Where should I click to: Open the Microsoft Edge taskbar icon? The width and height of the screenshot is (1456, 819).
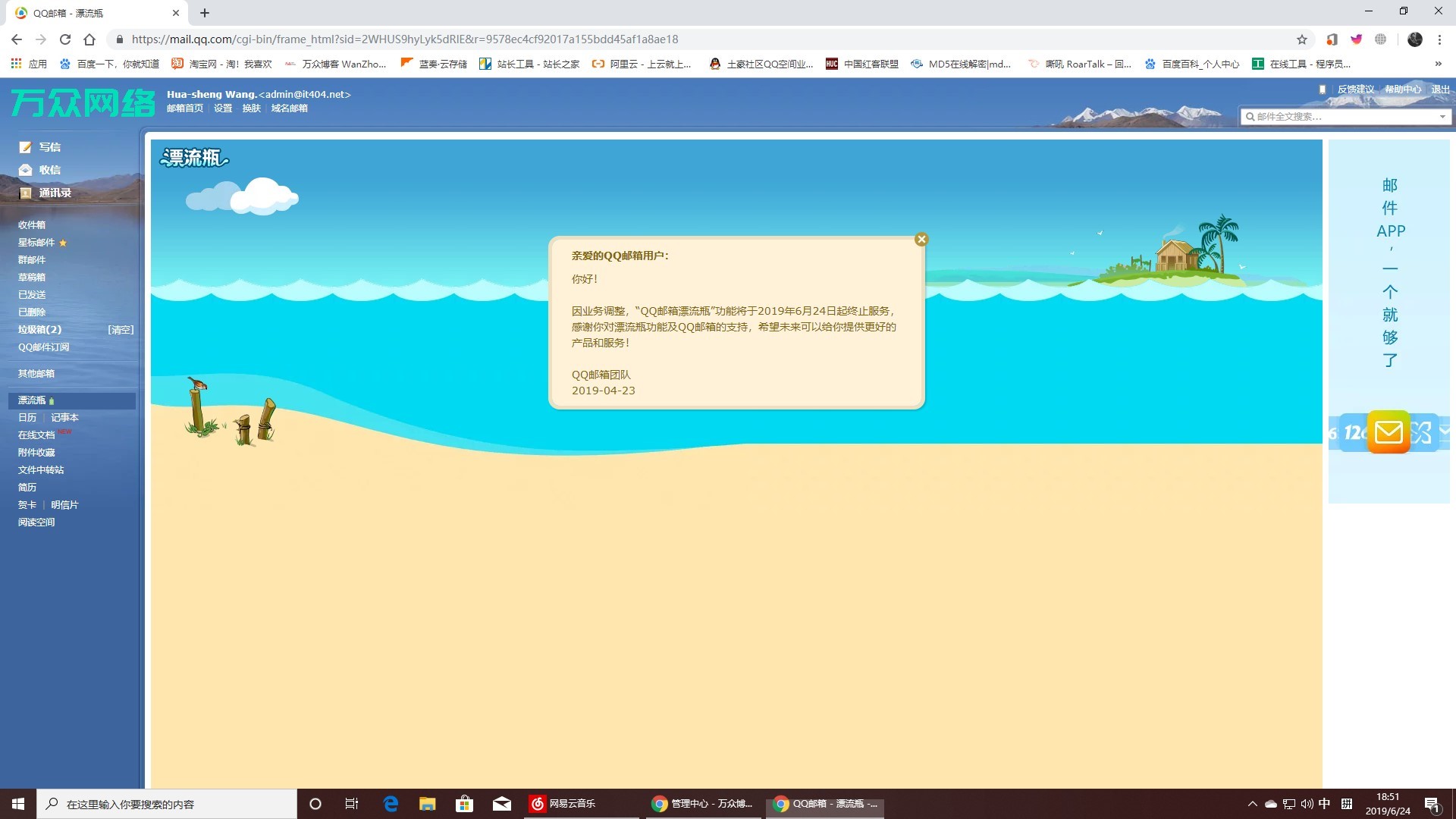pyautogui.click(x=391, y=804)
